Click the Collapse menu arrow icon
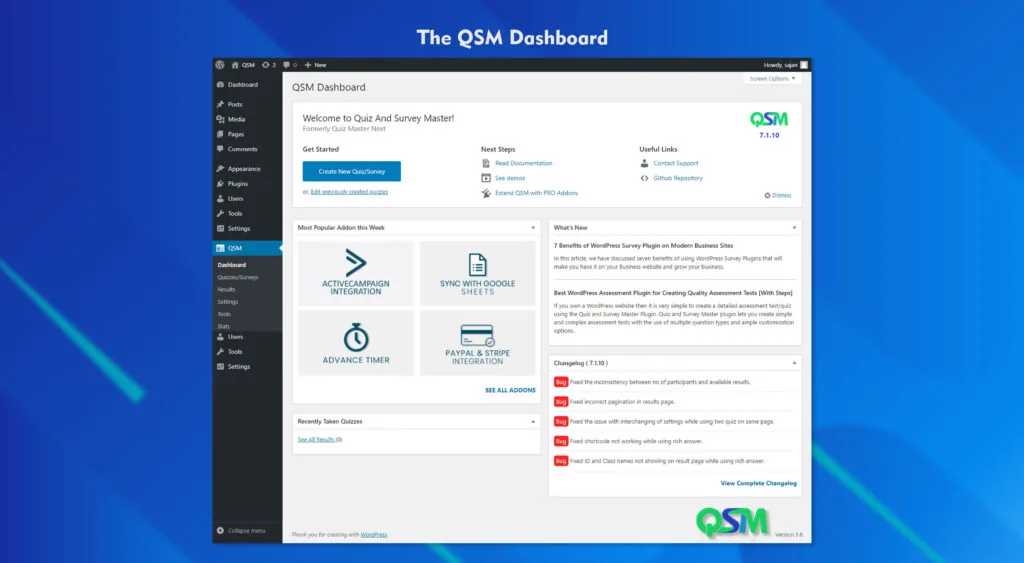The width and height of the screenshot is (1024, 563). point(220,530)
